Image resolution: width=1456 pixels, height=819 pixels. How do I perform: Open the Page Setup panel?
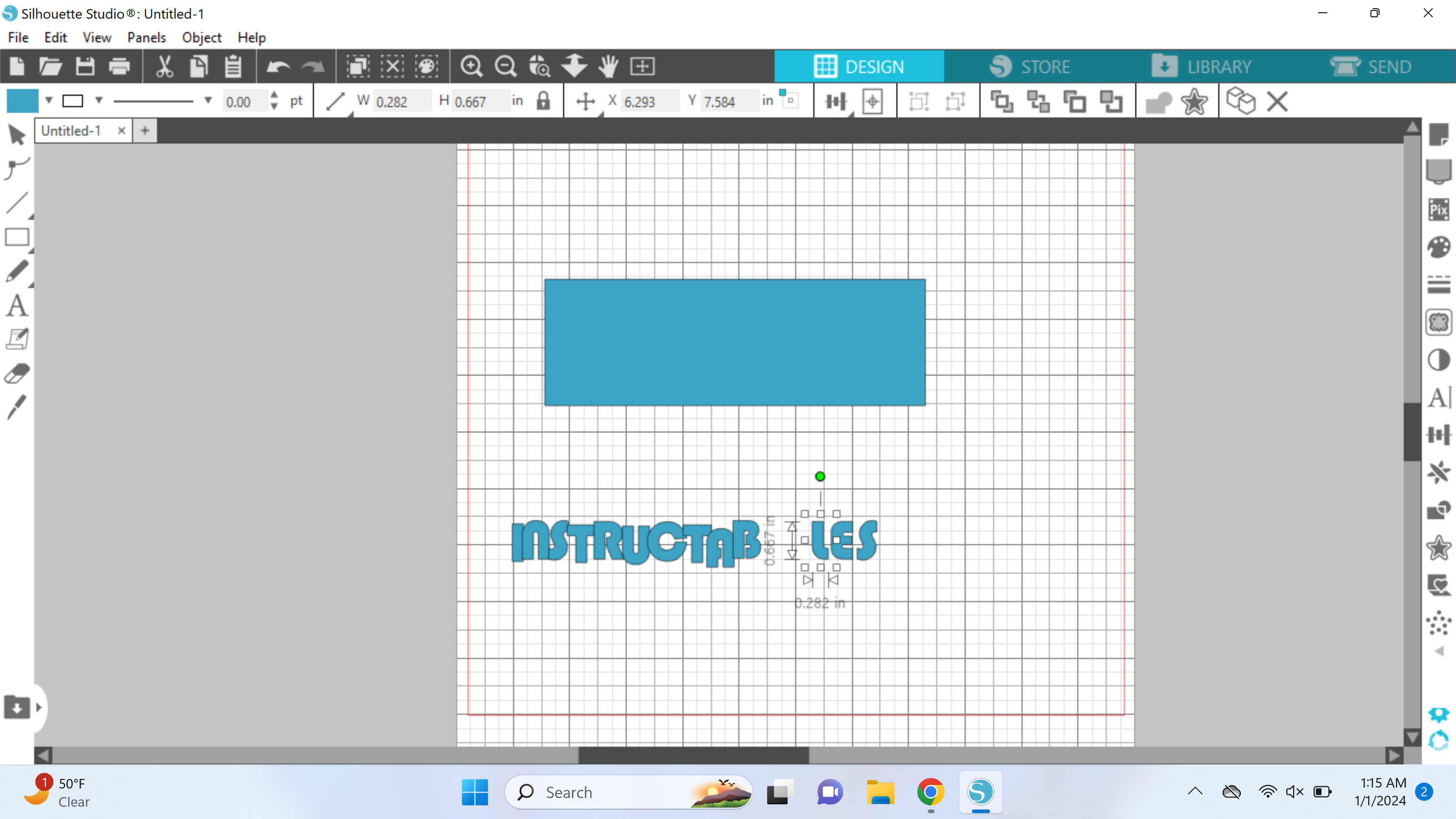1438,135
